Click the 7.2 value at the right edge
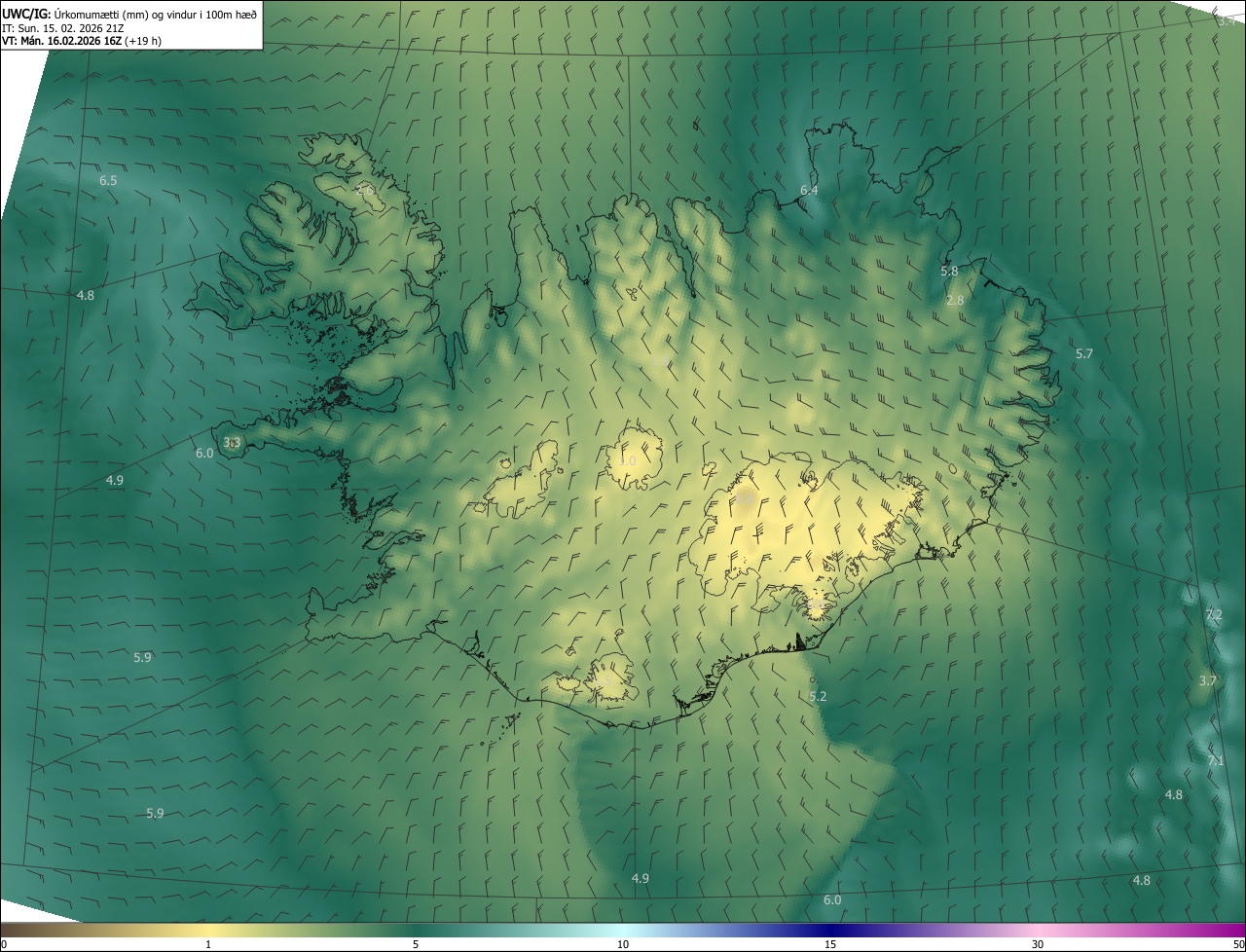This screenshot has height=952, width=1246. click(x=1214, y=615)
